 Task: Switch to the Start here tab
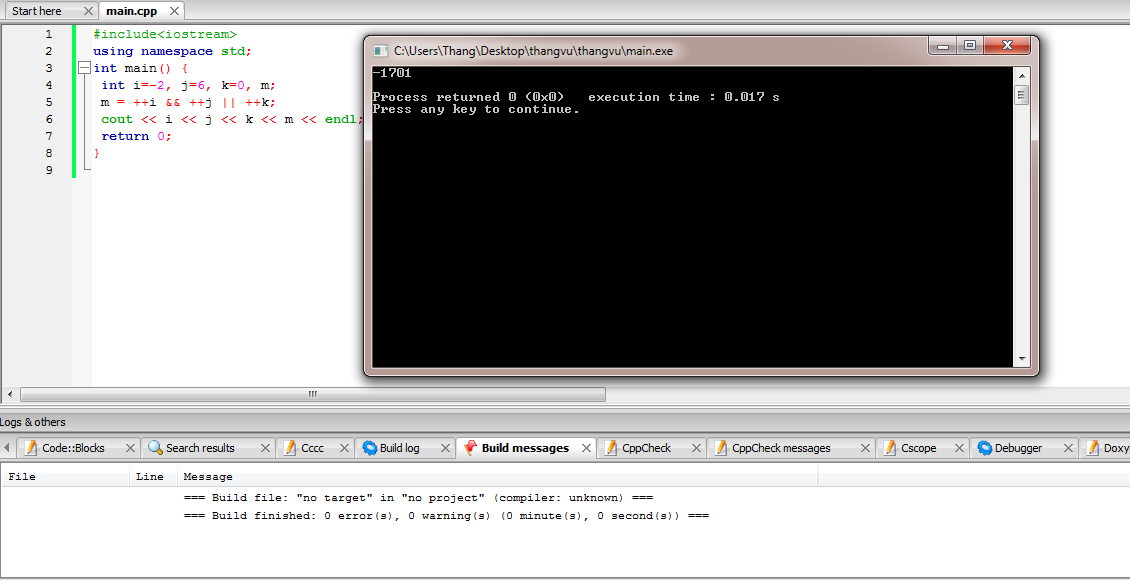(37, 11)
